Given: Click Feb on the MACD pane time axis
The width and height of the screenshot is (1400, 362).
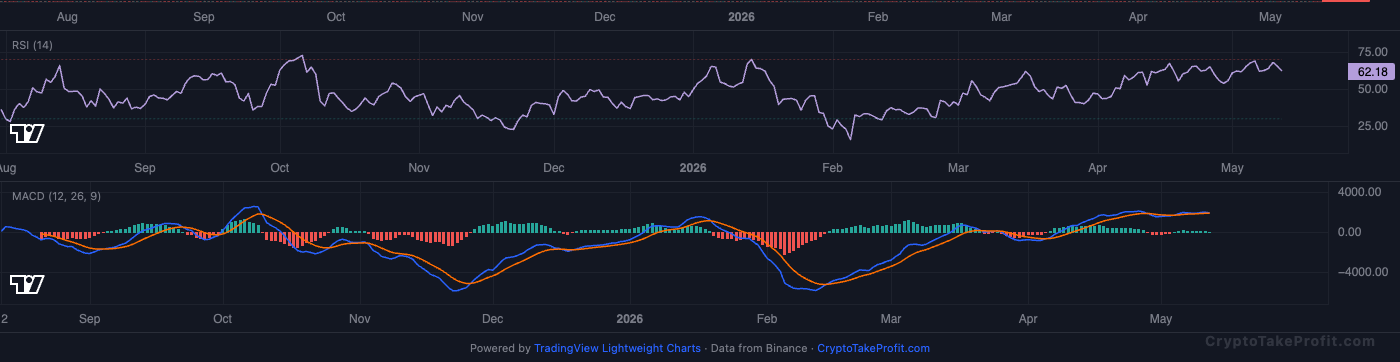Looking at the screenshot, I should point(767,319).
